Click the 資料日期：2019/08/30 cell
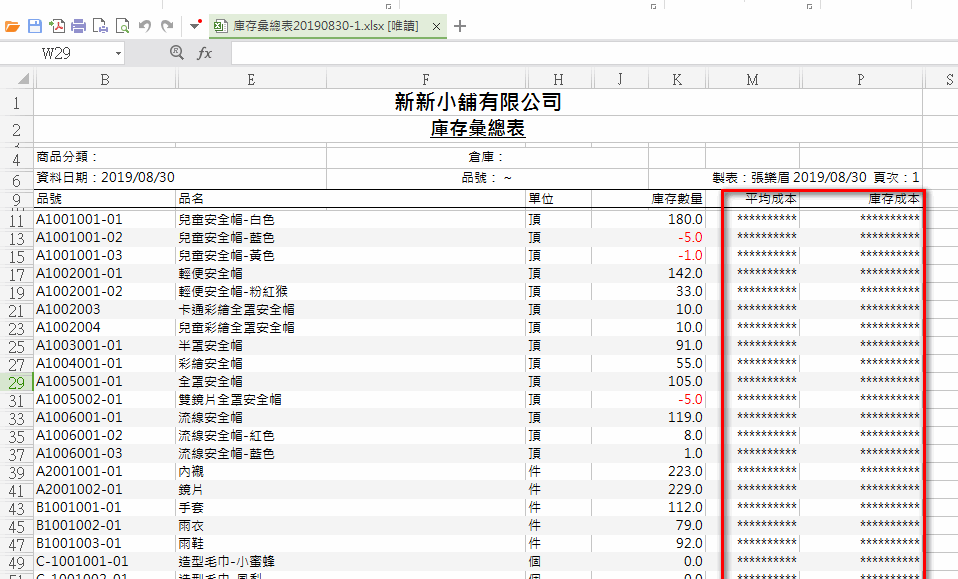The height and width of the screenshot is (579, 958). pyautogui.click(x=105, y=178)
